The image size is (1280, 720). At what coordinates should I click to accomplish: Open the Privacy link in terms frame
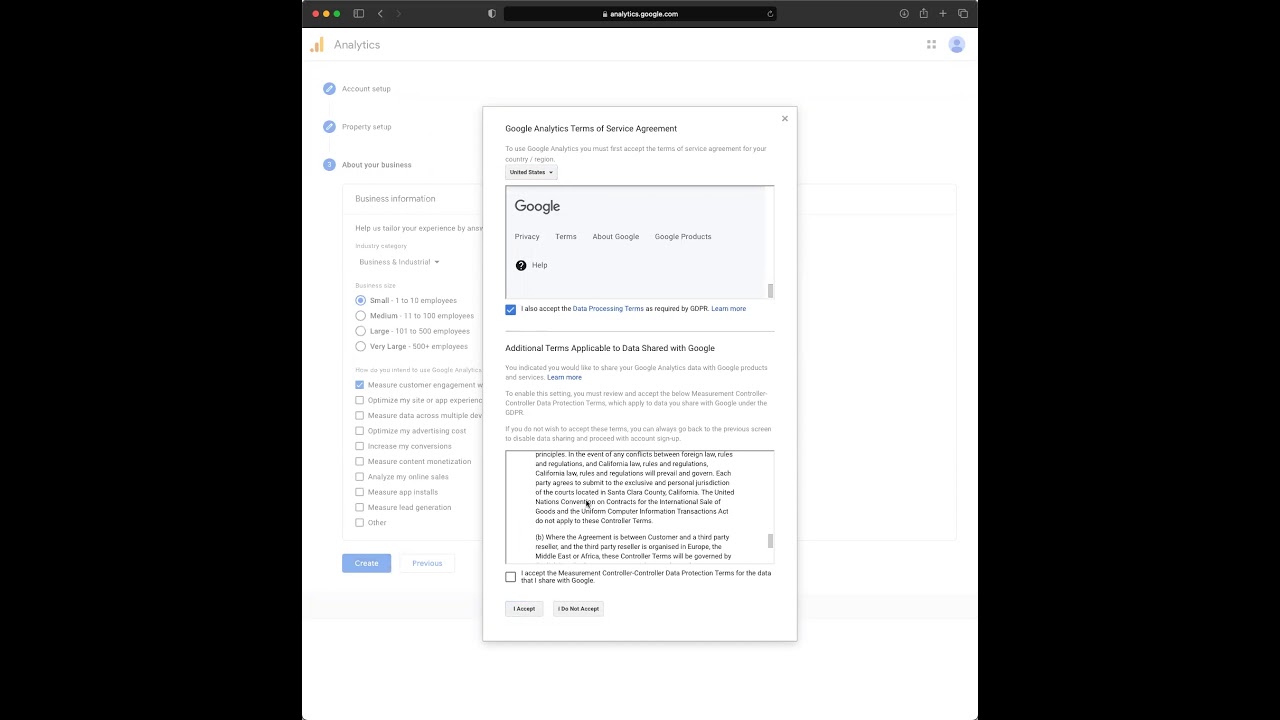tap(527, 237)
